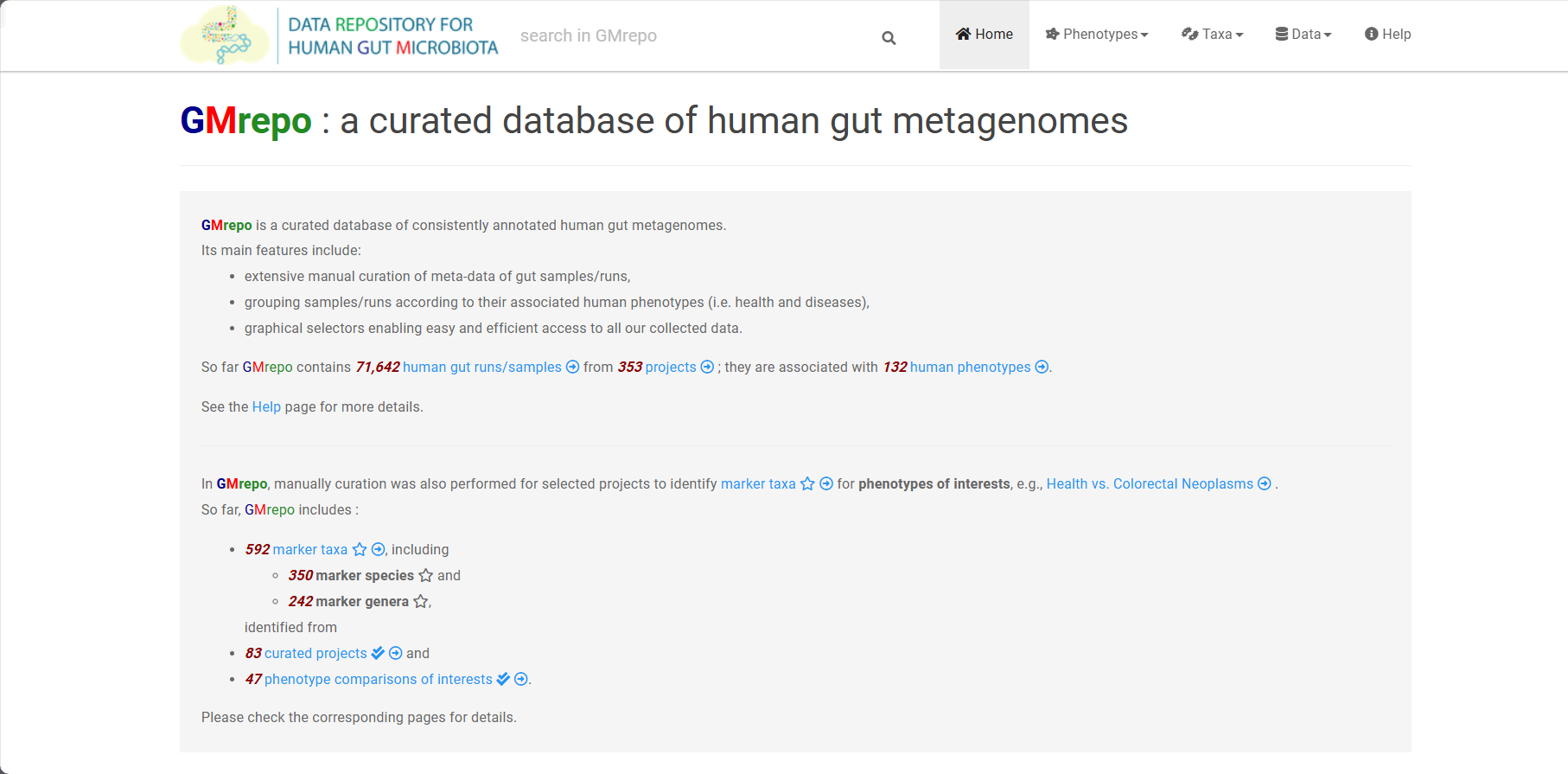
Task: Click arrow icon after human gut runs/samples
Action: (572, 367)
